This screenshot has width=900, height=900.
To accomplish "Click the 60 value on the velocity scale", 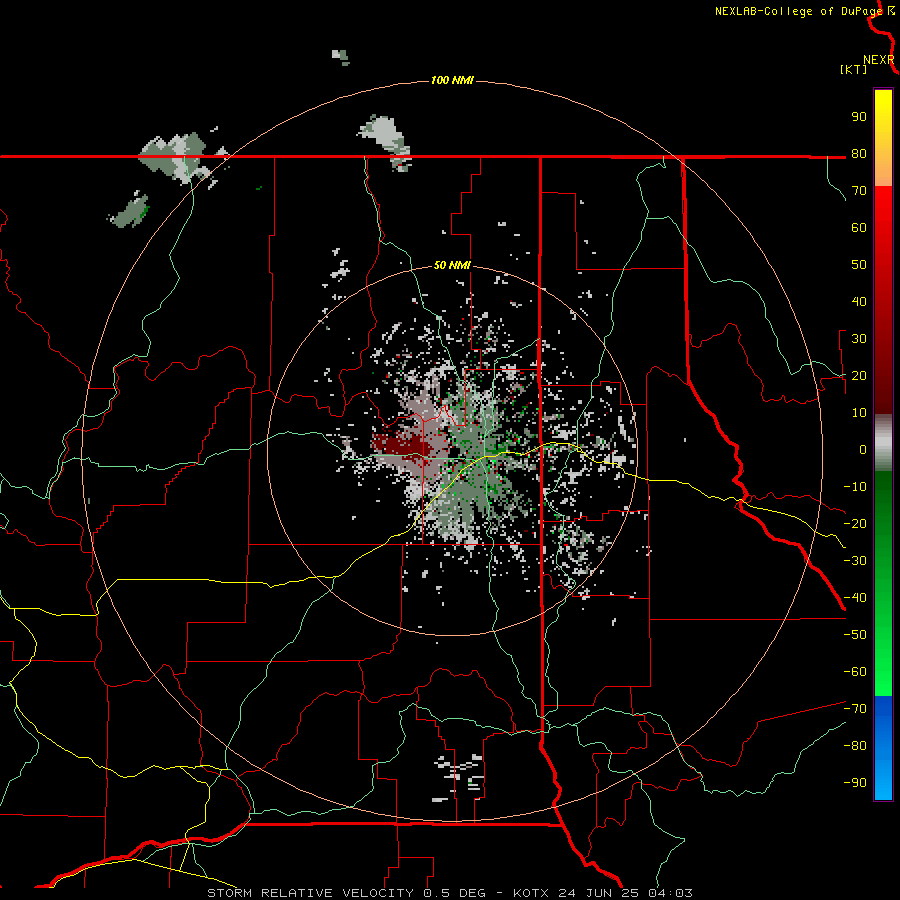I will pos(859,227).
